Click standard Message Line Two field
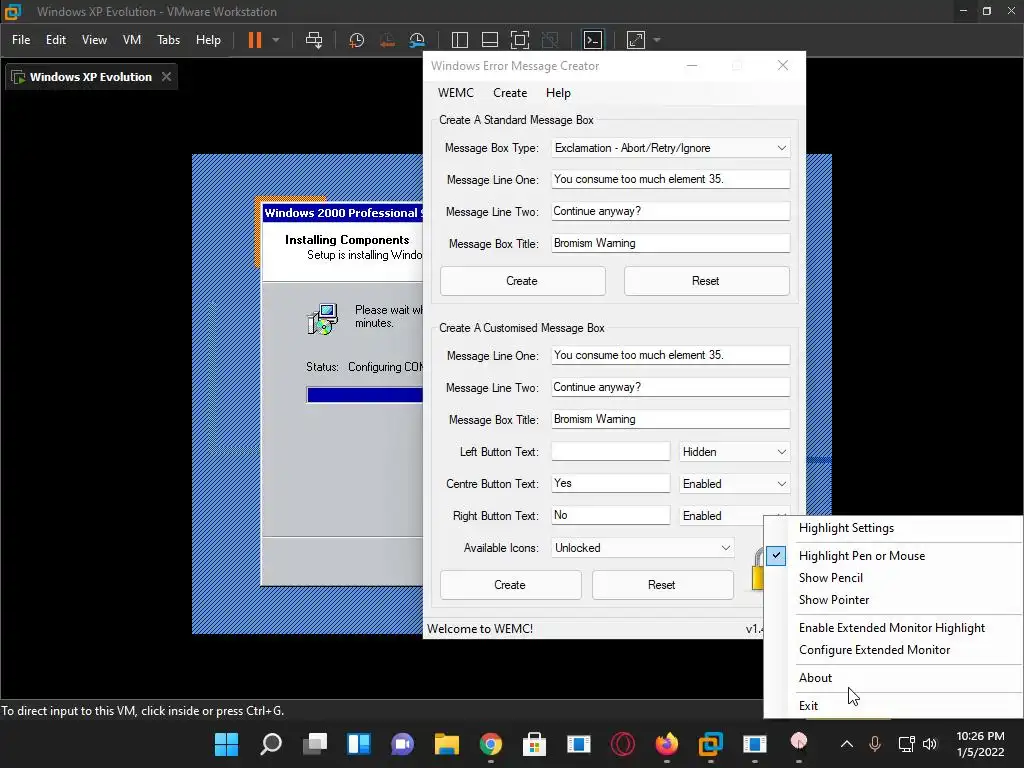Viewport: 1024px width, 768px height. pyautogui.click(x=671, y=211)
